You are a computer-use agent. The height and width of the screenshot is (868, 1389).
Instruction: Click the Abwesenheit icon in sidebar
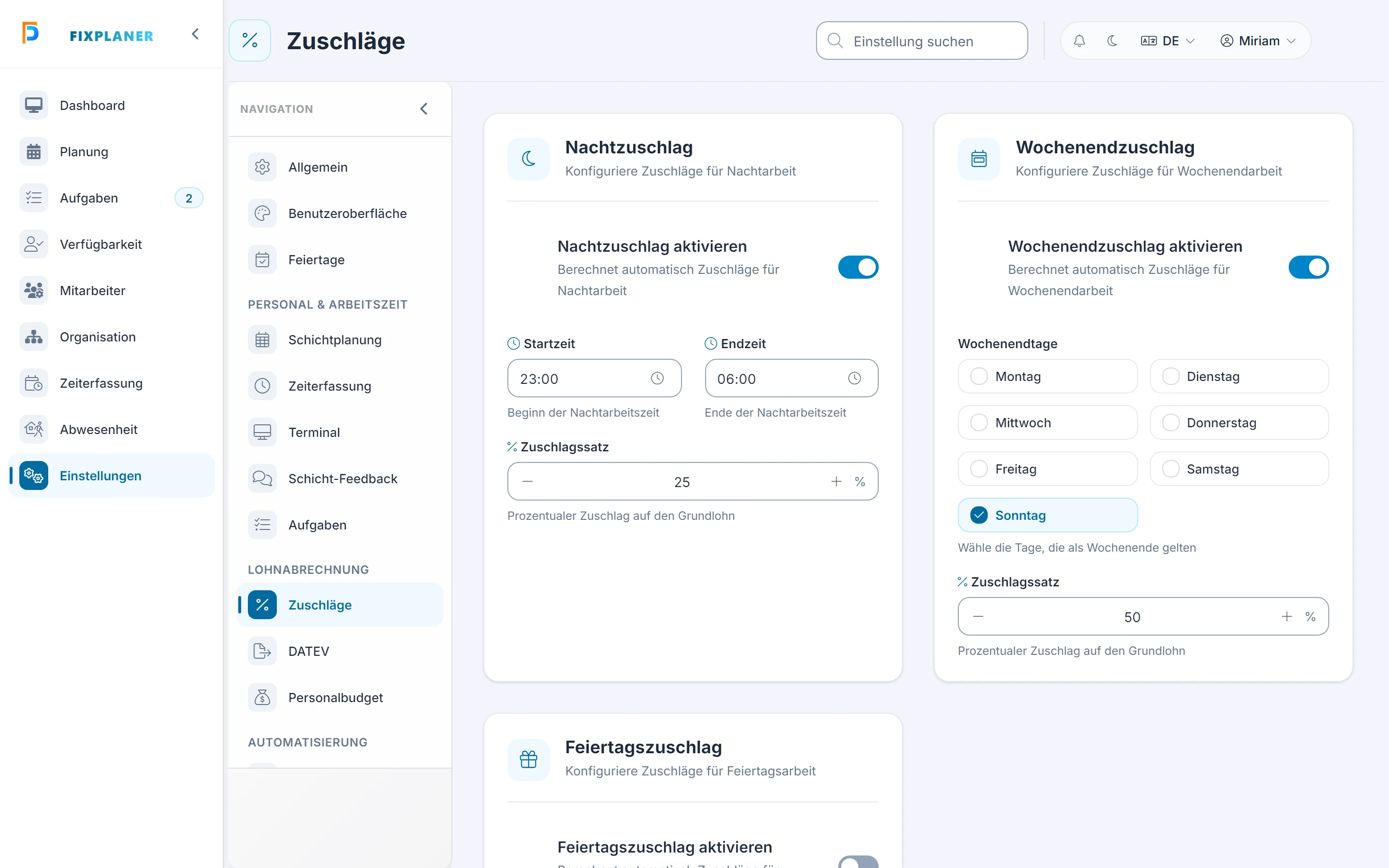click(34, 429)
